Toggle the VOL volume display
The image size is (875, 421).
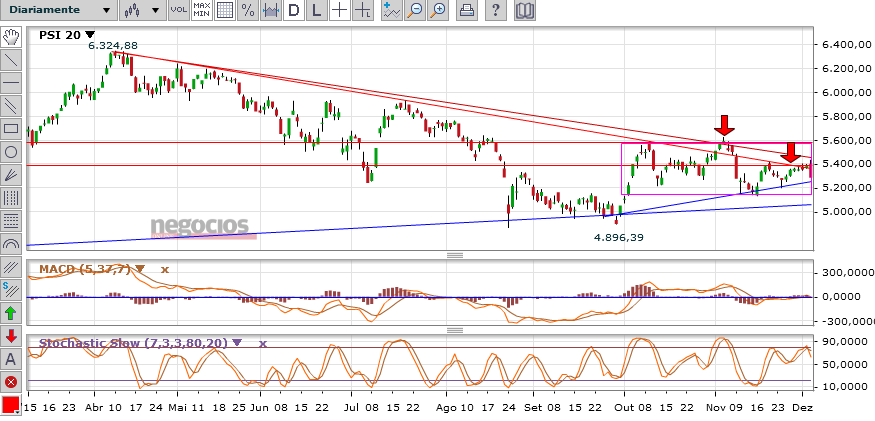coord(179,9)
